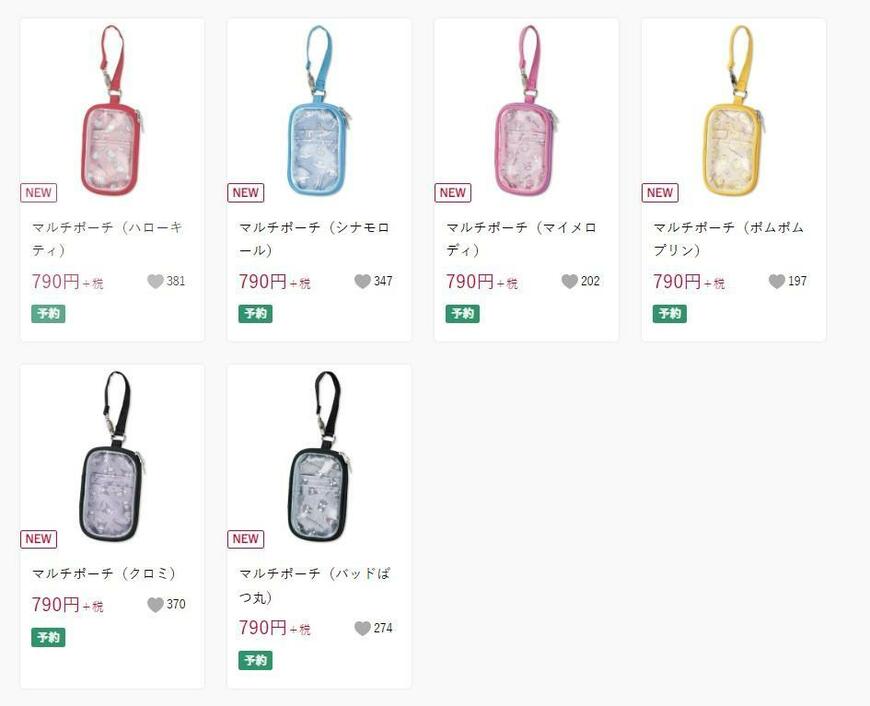870x706 pixels.
Task: Open マルチポーチ（ハローキティ） product title
Action: (x=108, y=239)
